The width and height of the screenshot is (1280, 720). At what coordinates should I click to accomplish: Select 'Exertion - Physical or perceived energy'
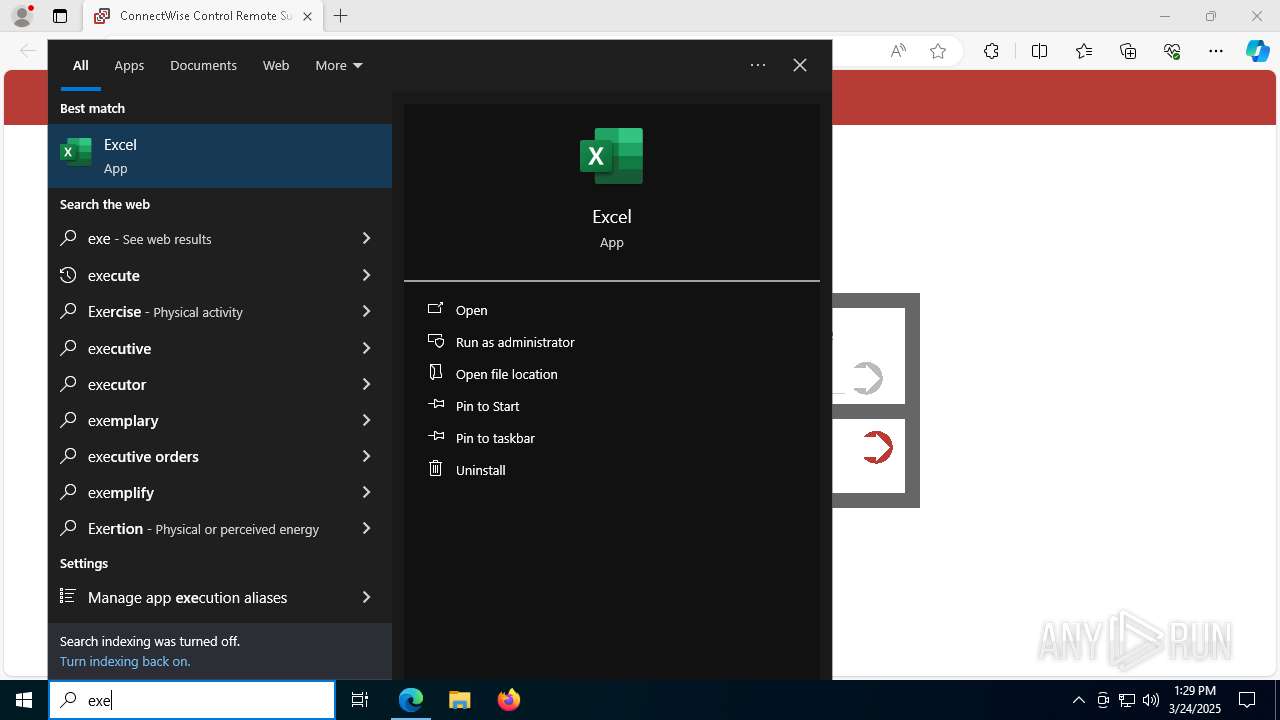(x=202, y=528)
